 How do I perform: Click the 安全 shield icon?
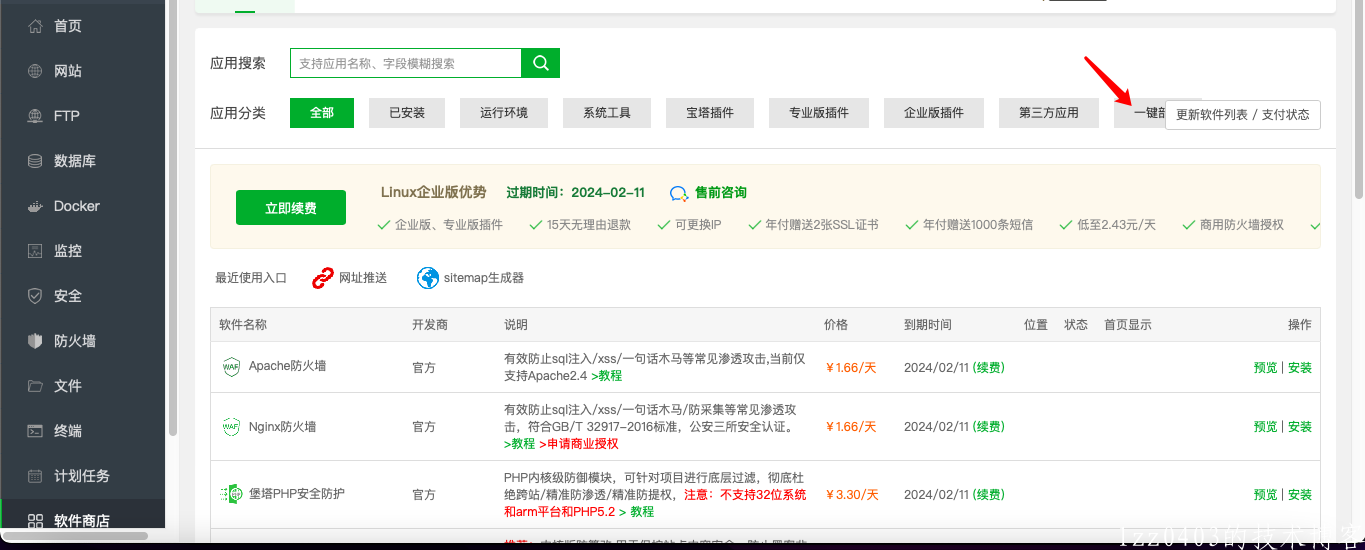point(35,296)
